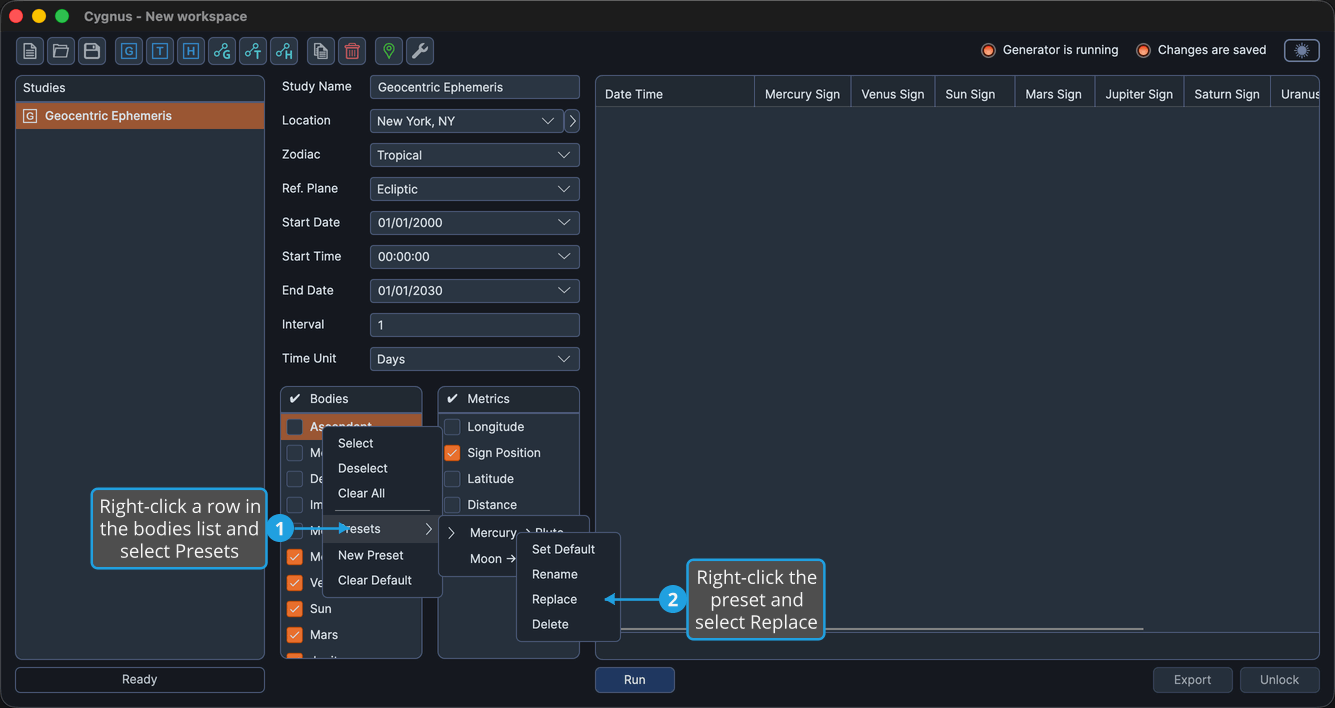Uncheck the Sun body checkbox
This screenshot has height=708, width=1335.
[295, 609]
